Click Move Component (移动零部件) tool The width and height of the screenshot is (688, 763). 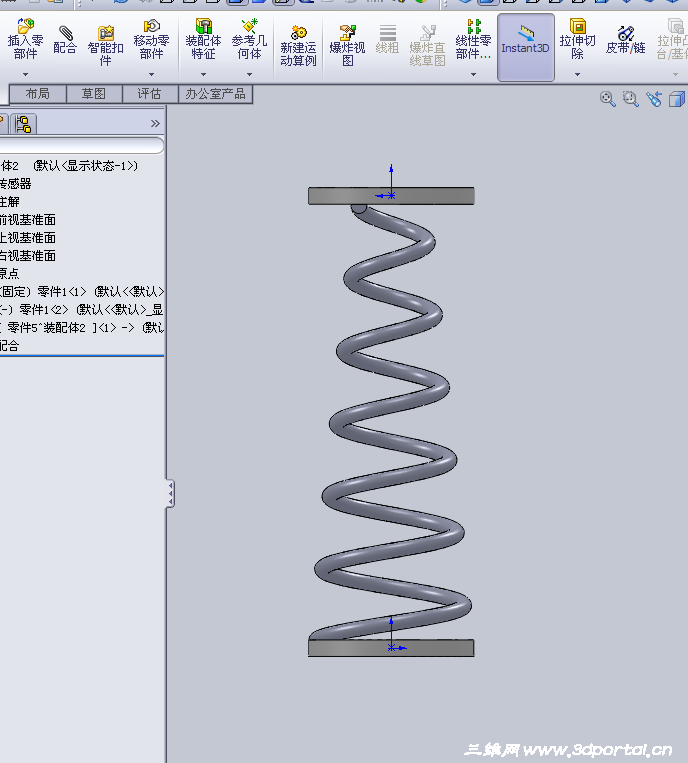click(x=151, y=39)
